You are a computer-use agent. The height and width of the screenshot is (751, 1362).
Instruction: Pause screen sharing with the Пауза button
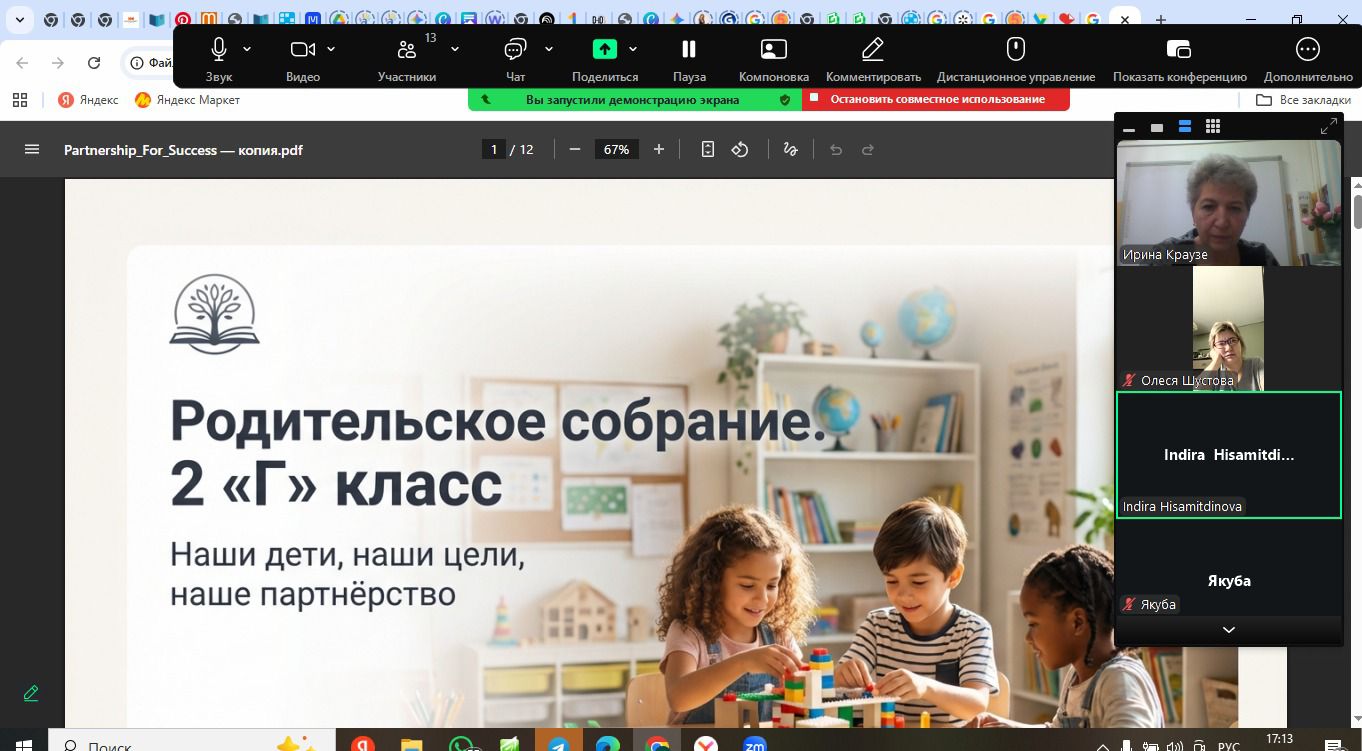(x=688, y=50)
